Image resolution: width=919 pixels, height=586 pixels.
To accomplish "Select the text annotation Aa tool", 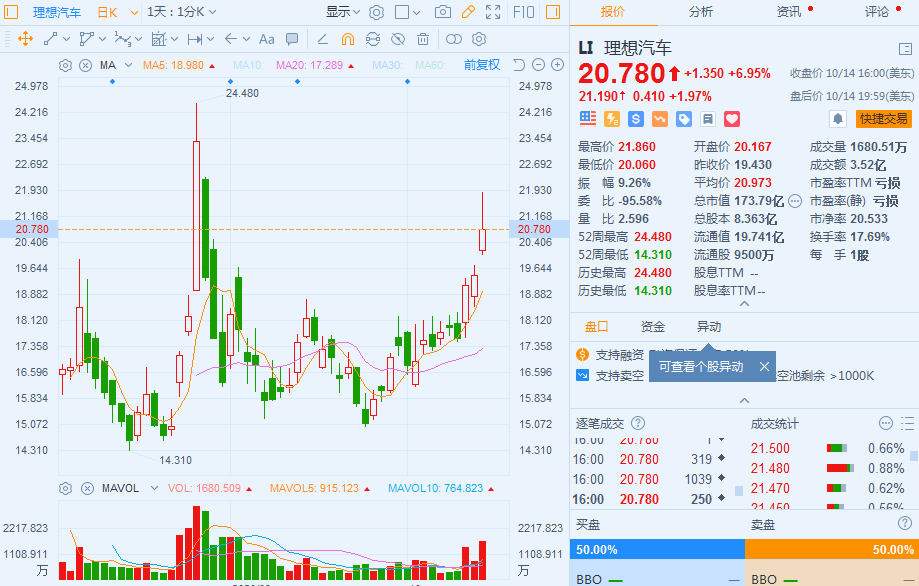I will click(267, 39).
